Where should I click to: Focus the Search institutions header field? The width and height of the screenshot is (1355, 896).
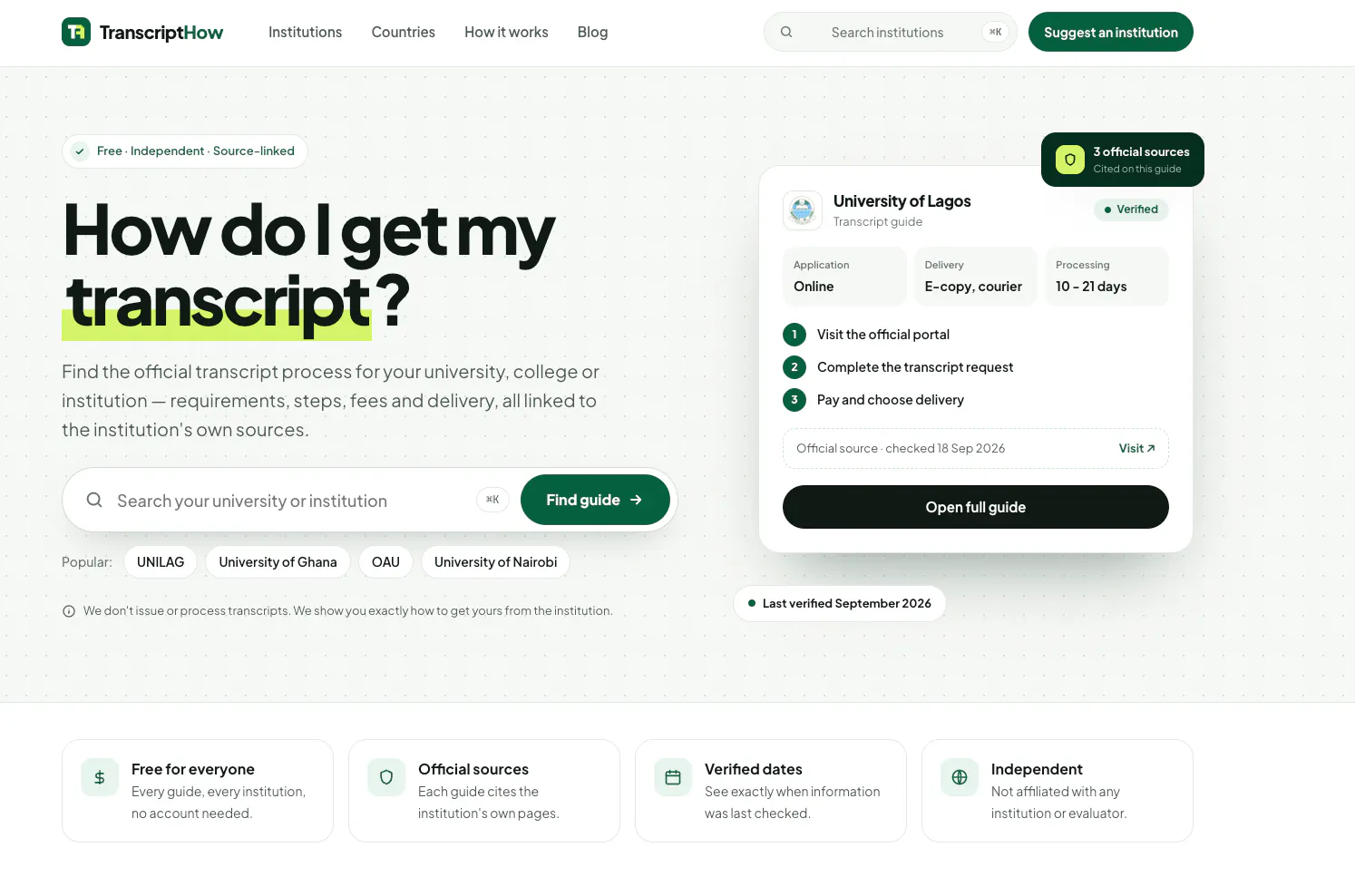pyautogui.click(x=891, y=32)
